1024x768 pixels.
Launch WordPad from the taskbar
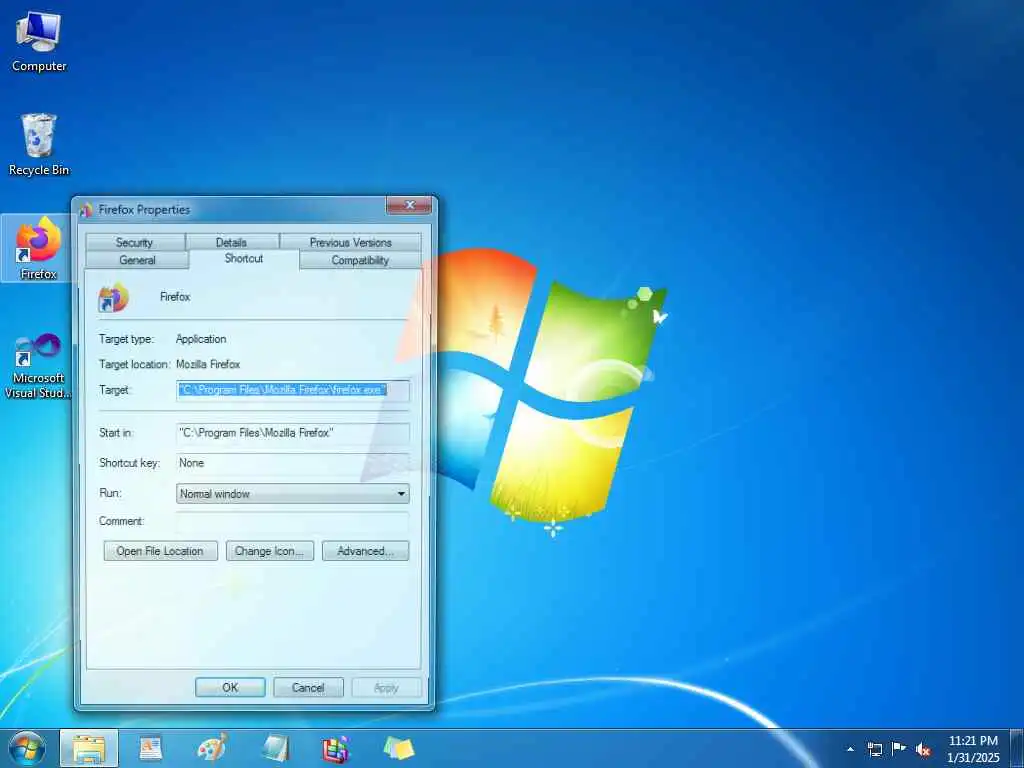pyautogui.click(x=151, y=748)
